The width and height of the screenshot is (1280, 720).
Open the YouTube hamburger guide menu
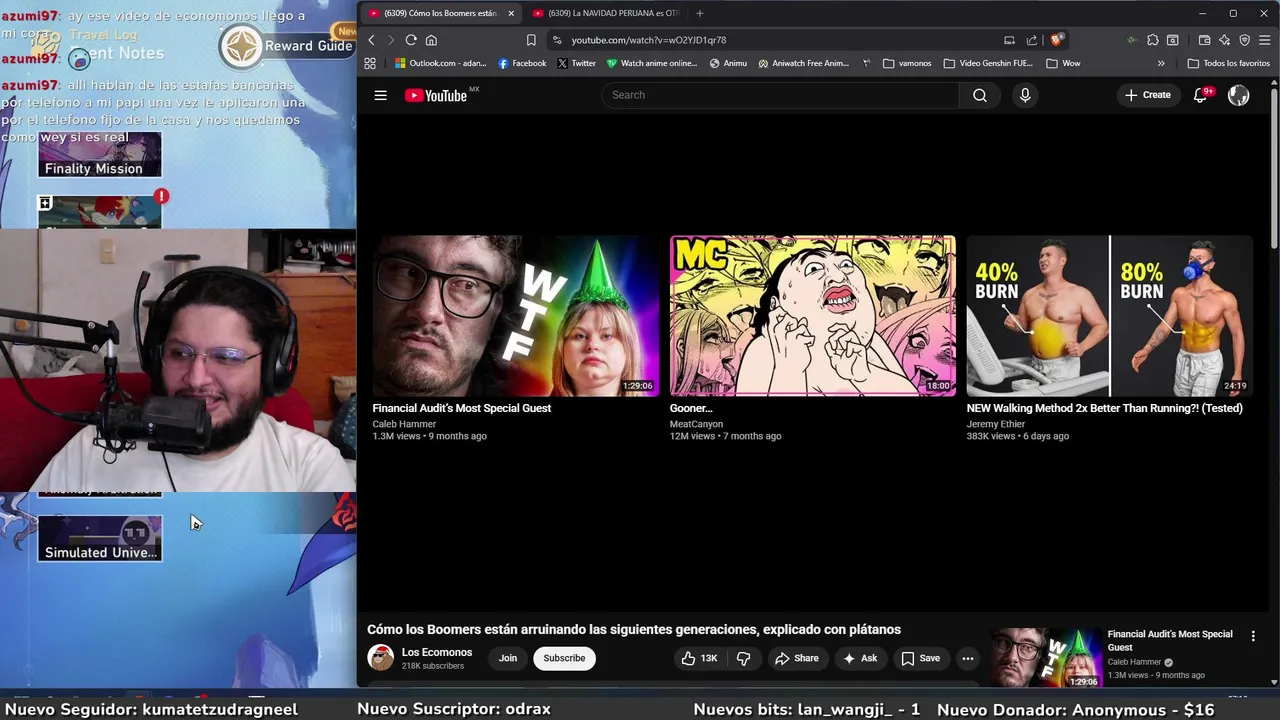(380, 95)
